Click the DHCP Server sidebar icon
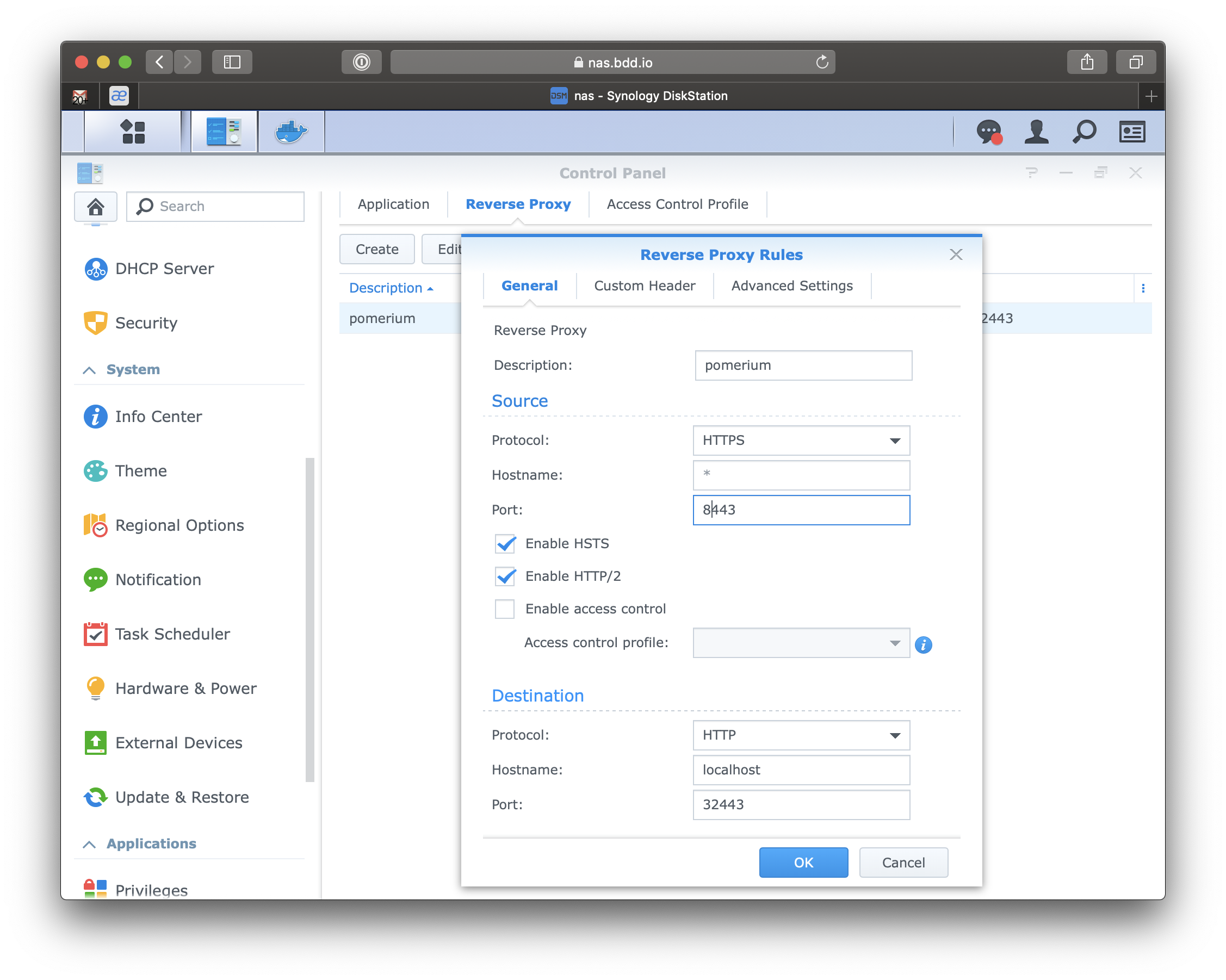Image resolution: width=1226 pixels, height=980 pixels. [96, 268]
